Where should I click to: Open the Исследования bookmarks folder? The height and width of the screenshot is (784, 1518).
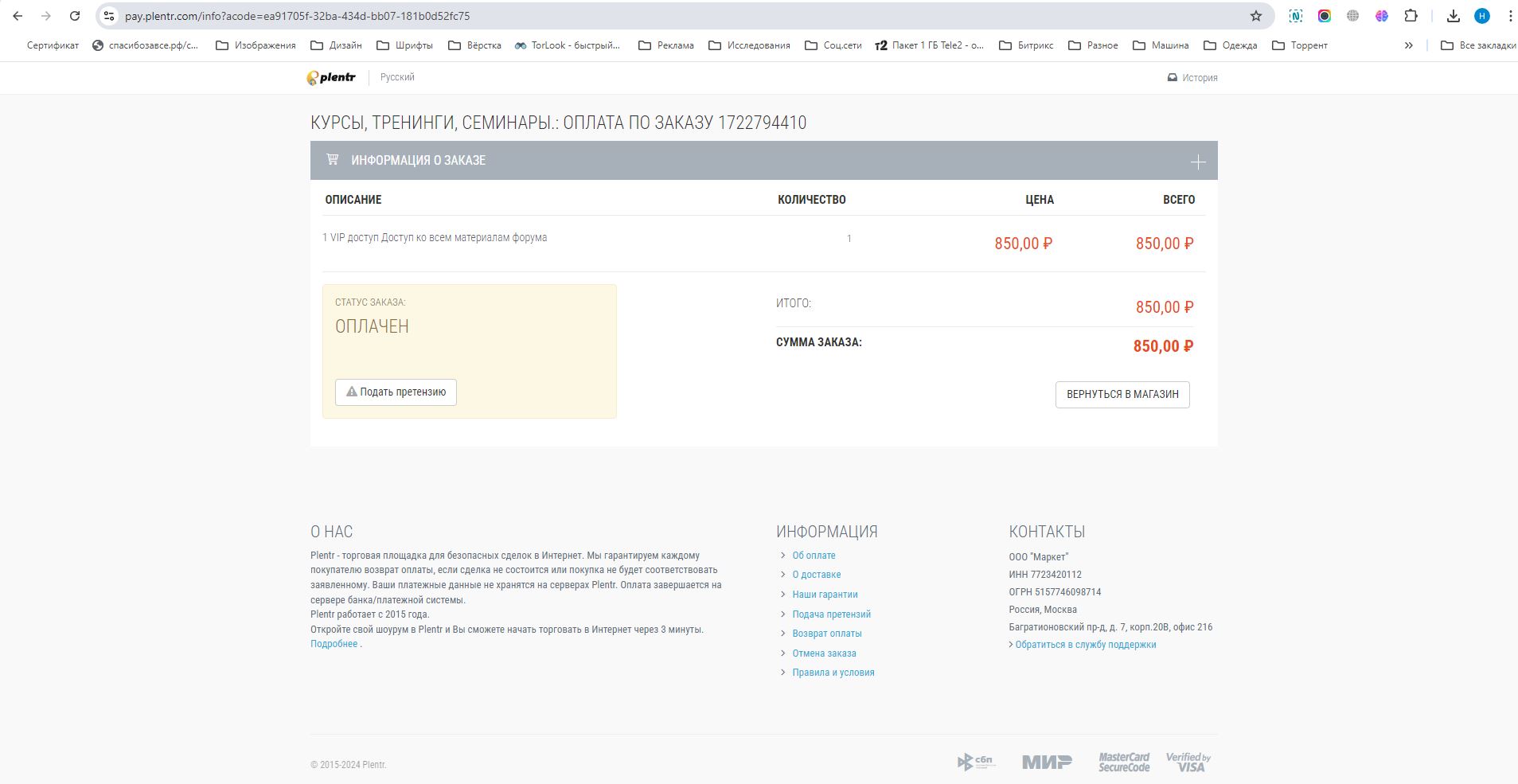(x=749, y=45)
